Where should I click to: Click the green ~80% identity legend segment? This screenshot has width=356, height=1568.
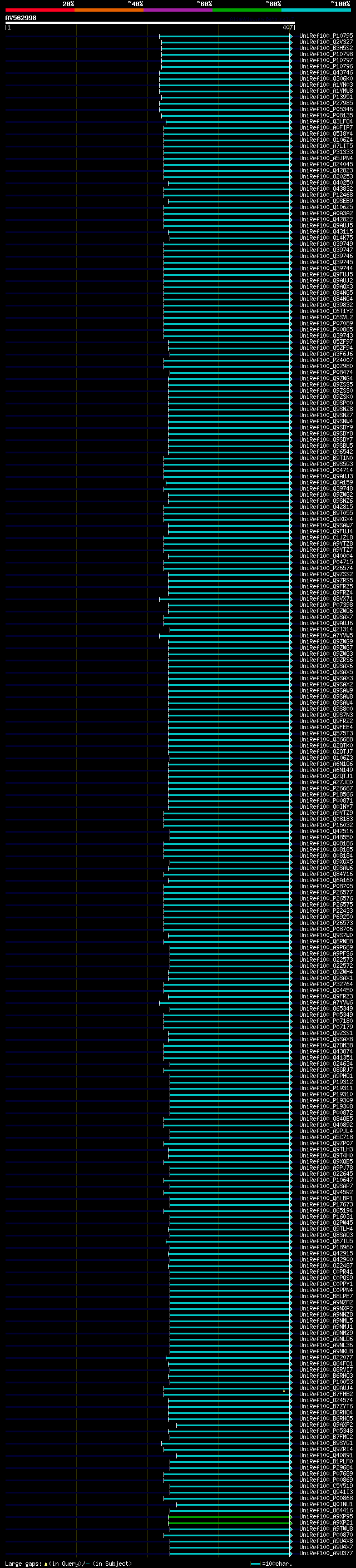pos(247,10)
